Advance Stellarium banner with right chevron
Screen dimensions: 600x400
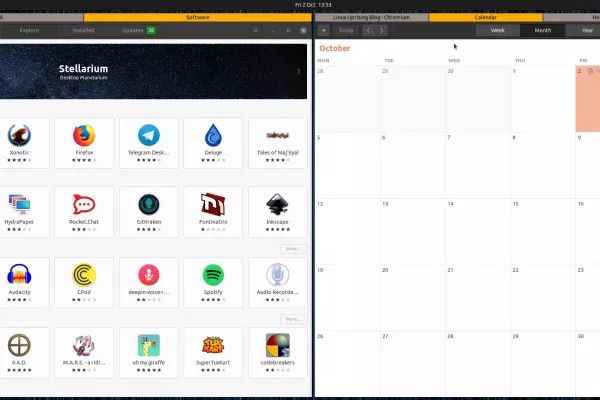pyautogui.click(x=298, y=72)
